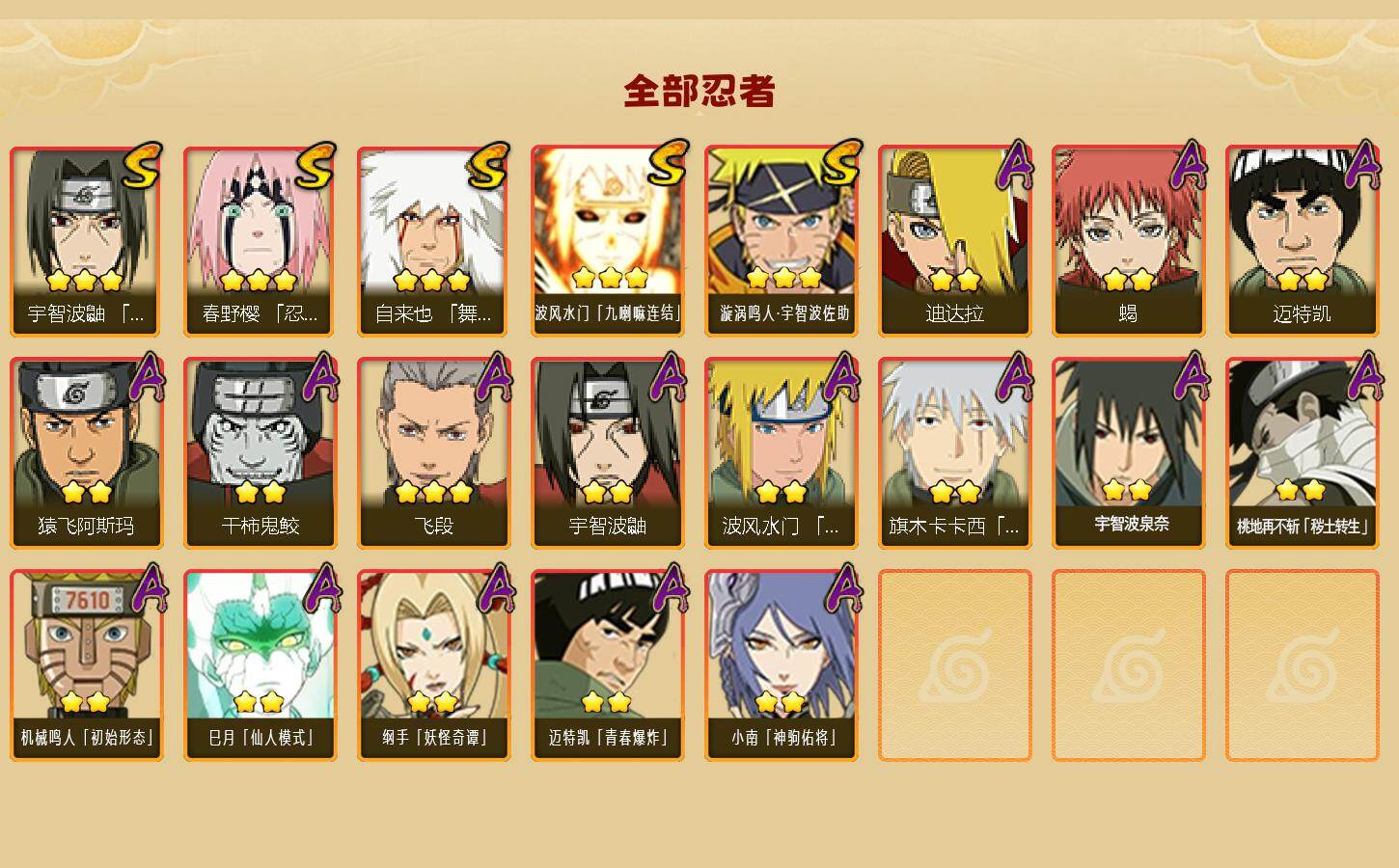This screenshot has width=1399, height=868.
Task: Click the 全部忍者 section title
Action: (699, 91)
